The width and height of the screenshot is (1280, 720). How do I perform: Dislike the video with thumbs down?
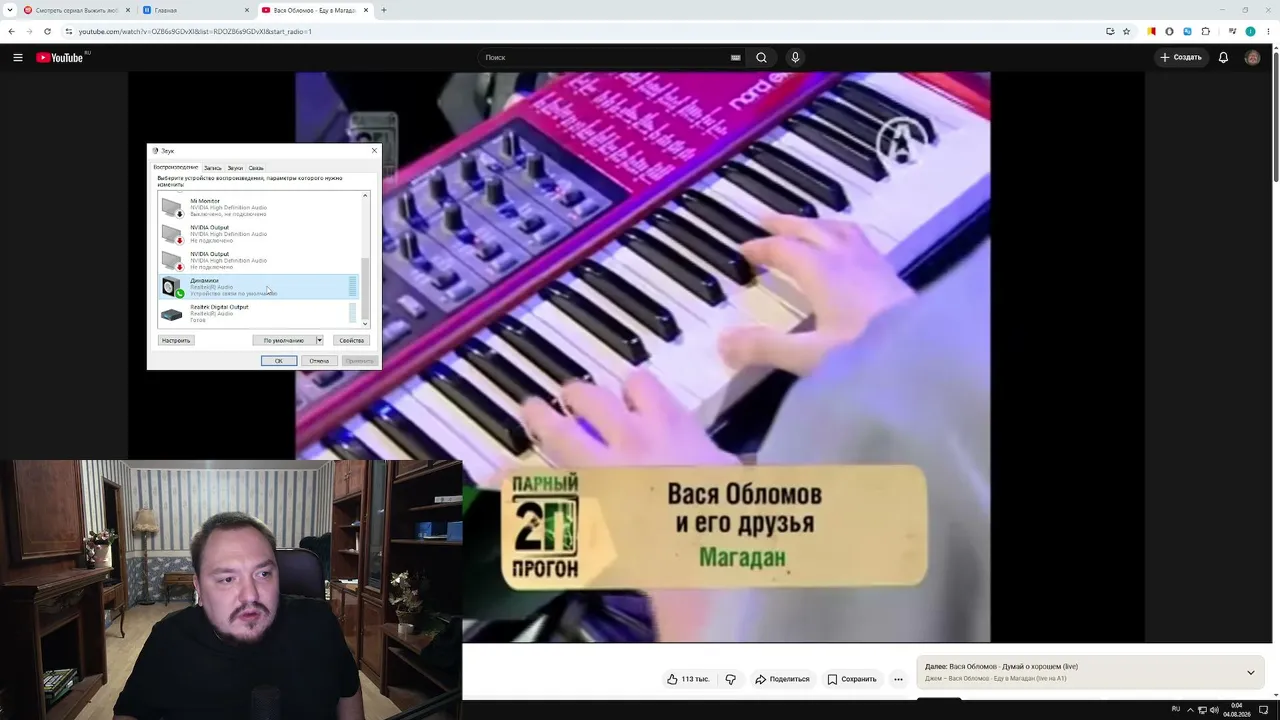click(730, 679)
